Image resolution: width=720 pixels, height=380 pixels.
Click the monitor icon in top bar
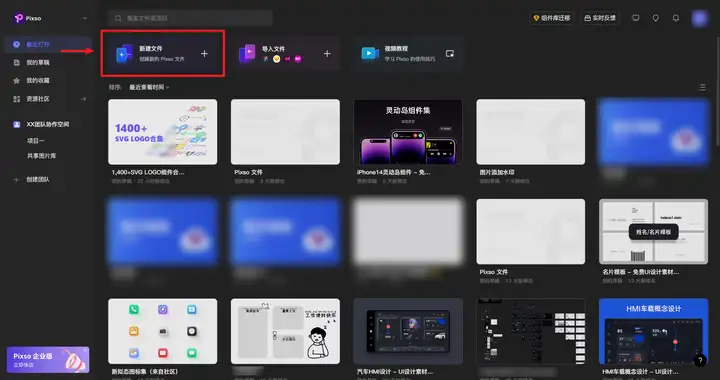click(636, 18)
